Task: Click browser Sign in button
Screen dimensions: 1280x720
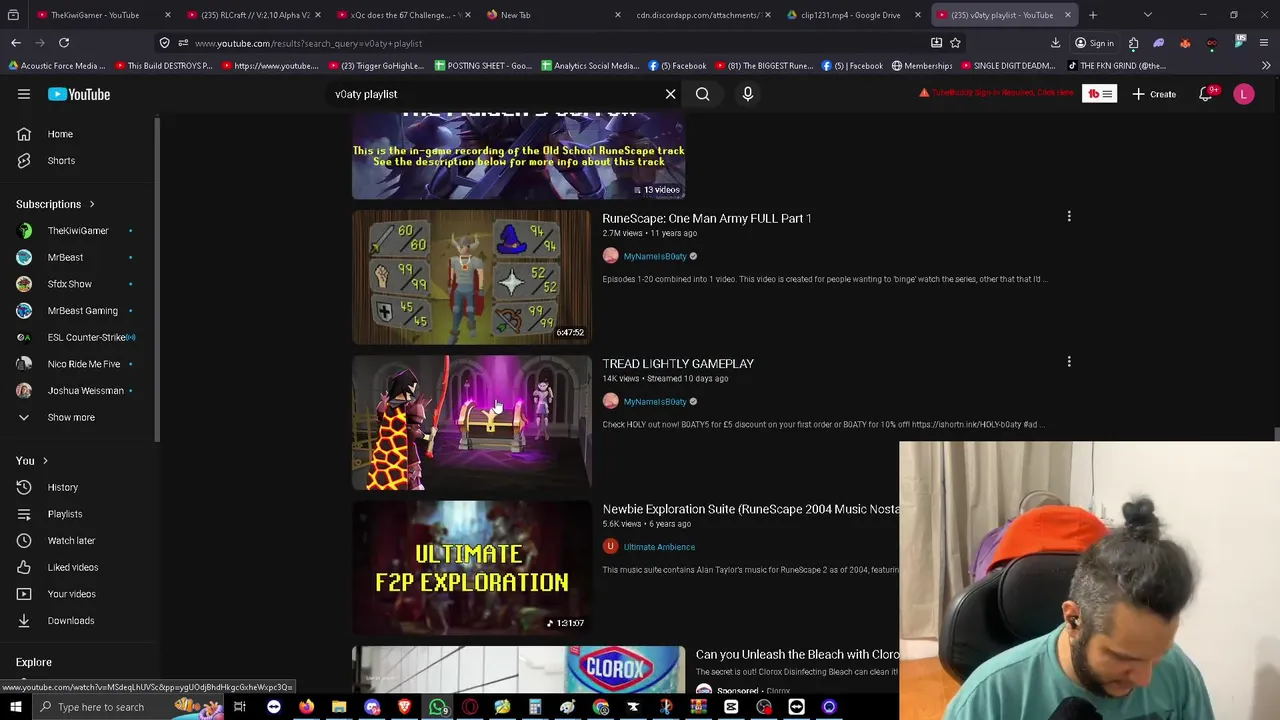Action: (x=1094, y=43)
